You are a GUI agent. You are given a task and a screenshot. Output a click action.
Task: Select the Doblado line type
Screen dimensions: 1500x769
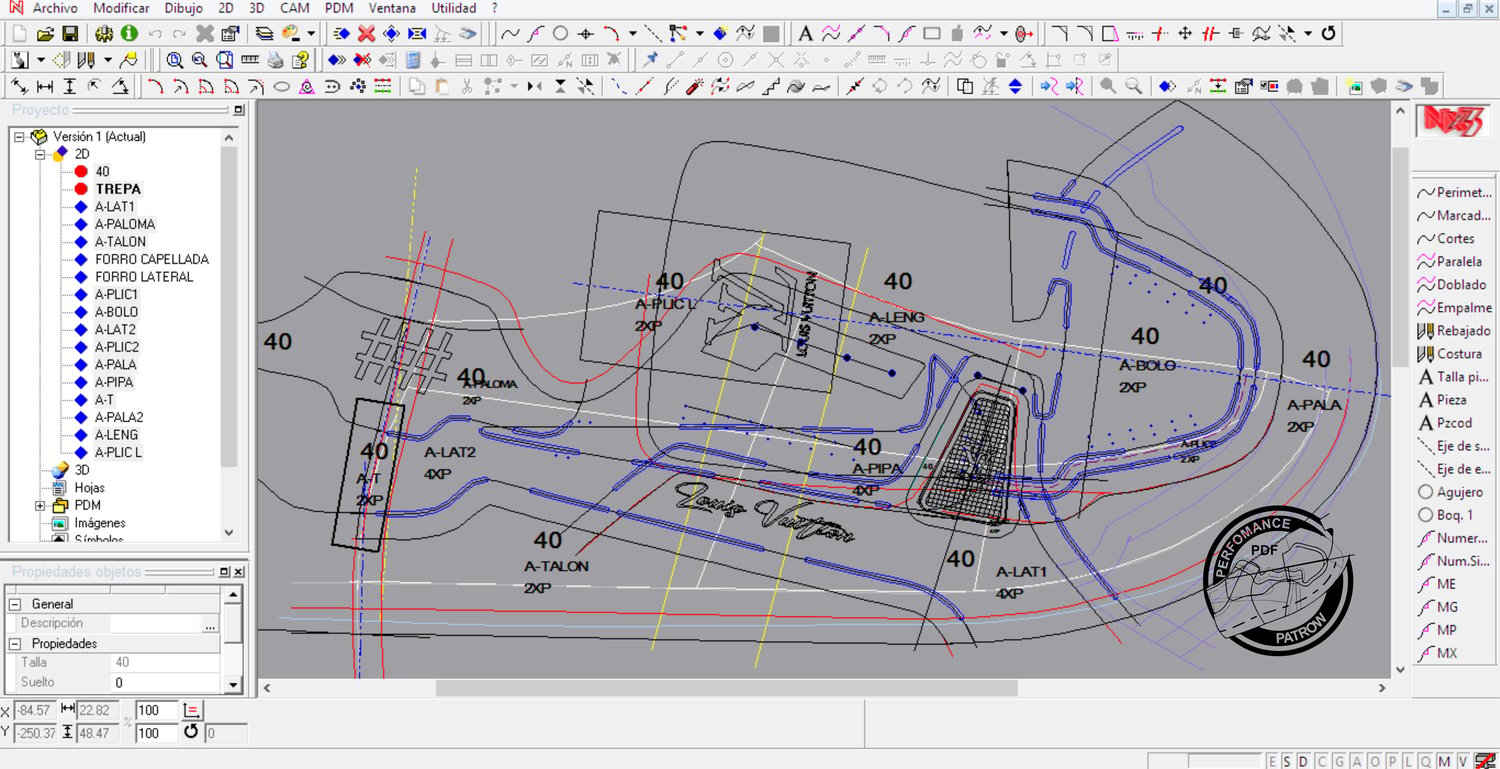tap(1452, 285)
